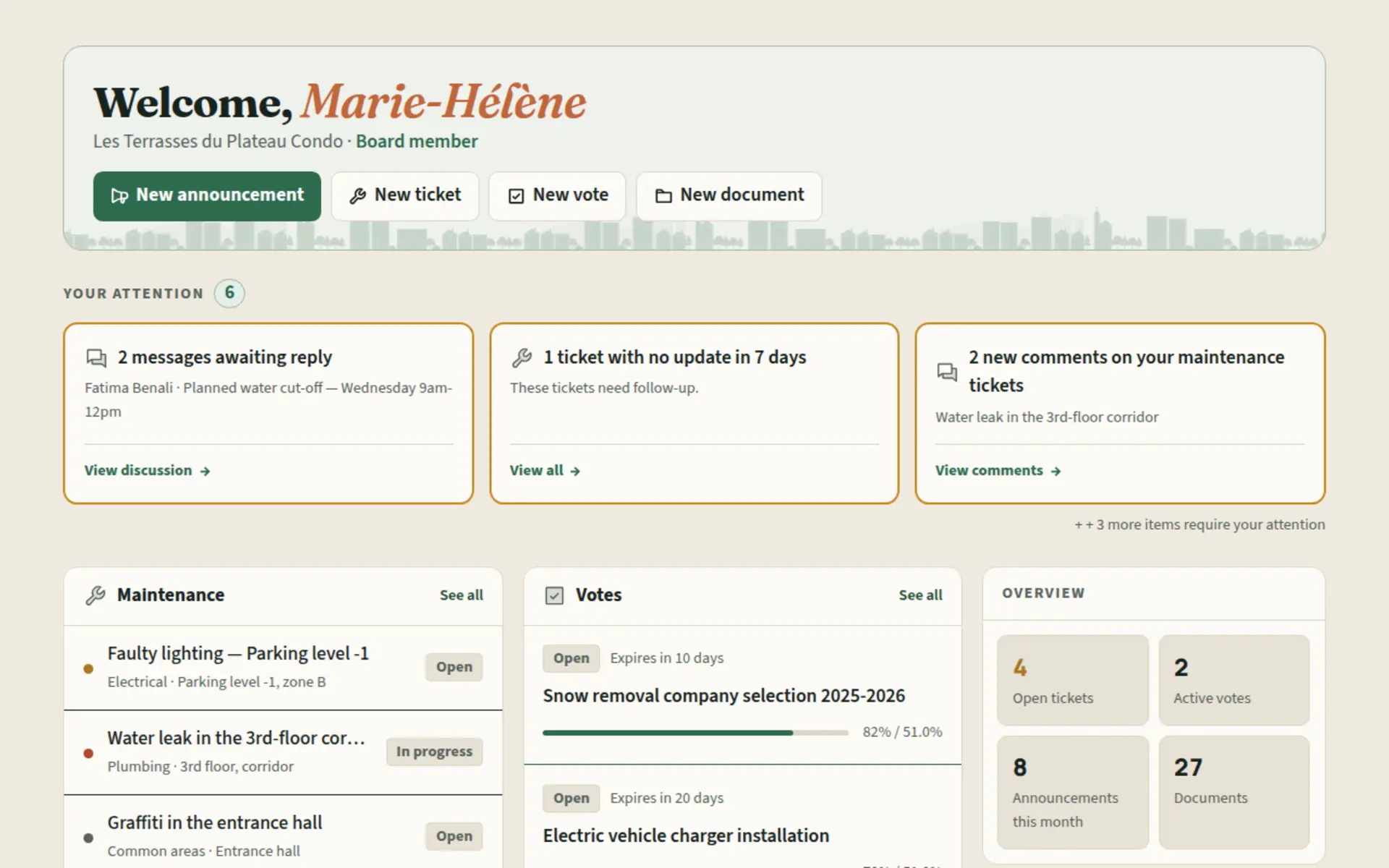Click the wrench icon on New ticket
The image size is (1389, 868).
coord(357,196)
